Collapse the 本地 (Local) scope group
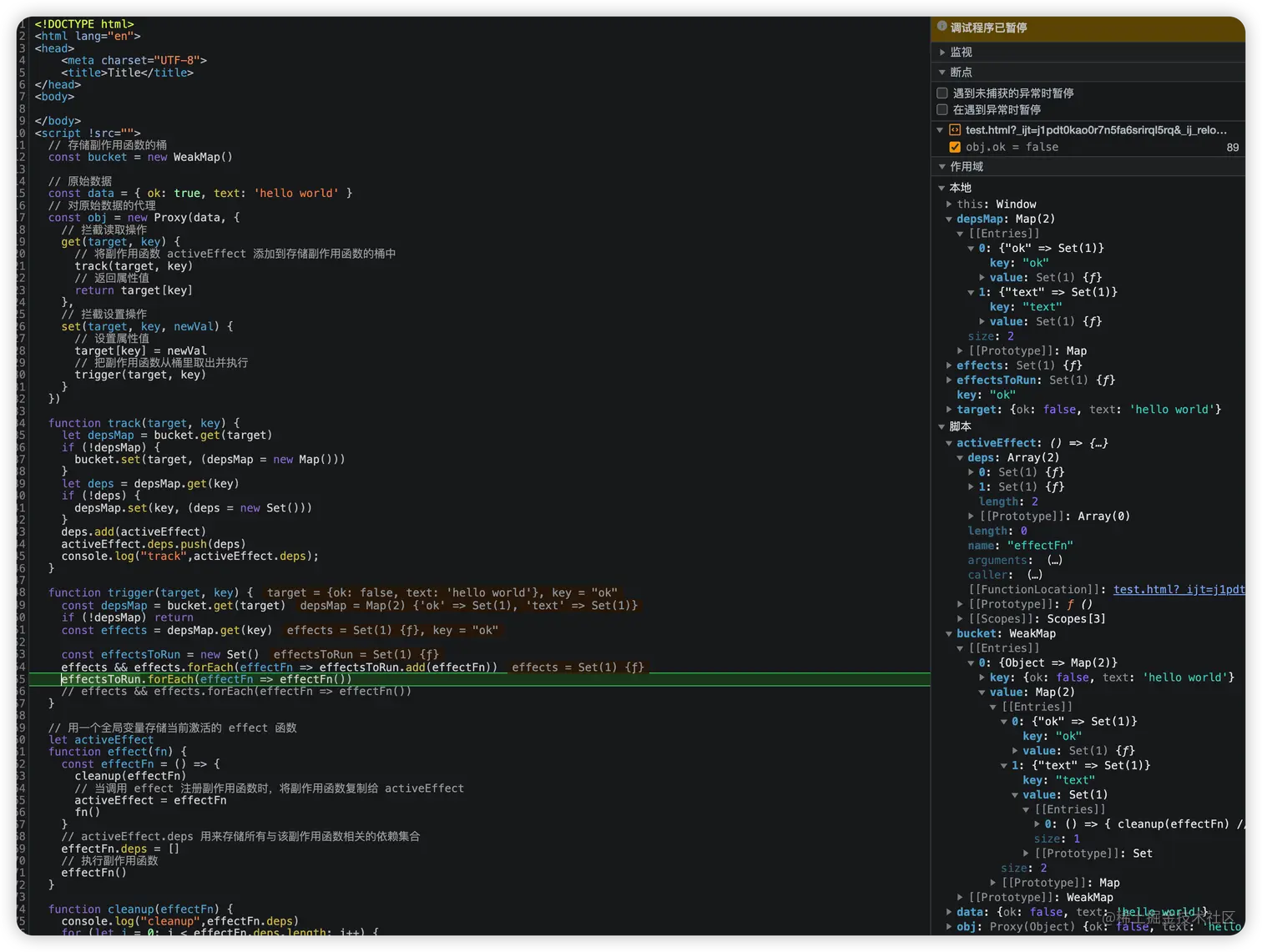Image resolution: width=1262 pixels, height=952 pixels. pyautogui.click(x=942, y=188)
